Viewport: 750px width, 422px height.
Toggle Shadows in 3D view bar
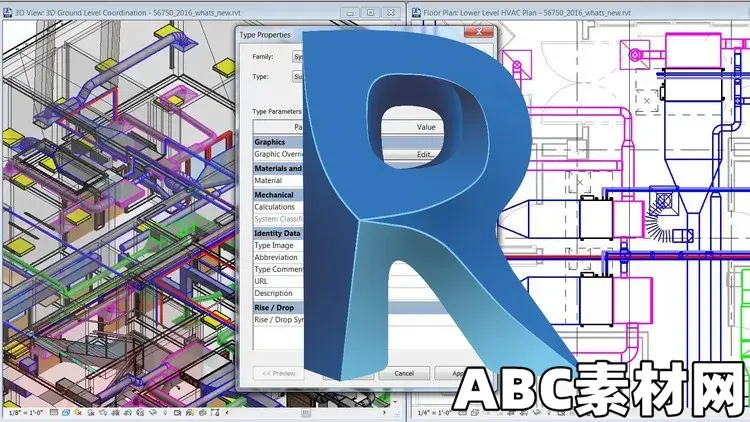91,412
